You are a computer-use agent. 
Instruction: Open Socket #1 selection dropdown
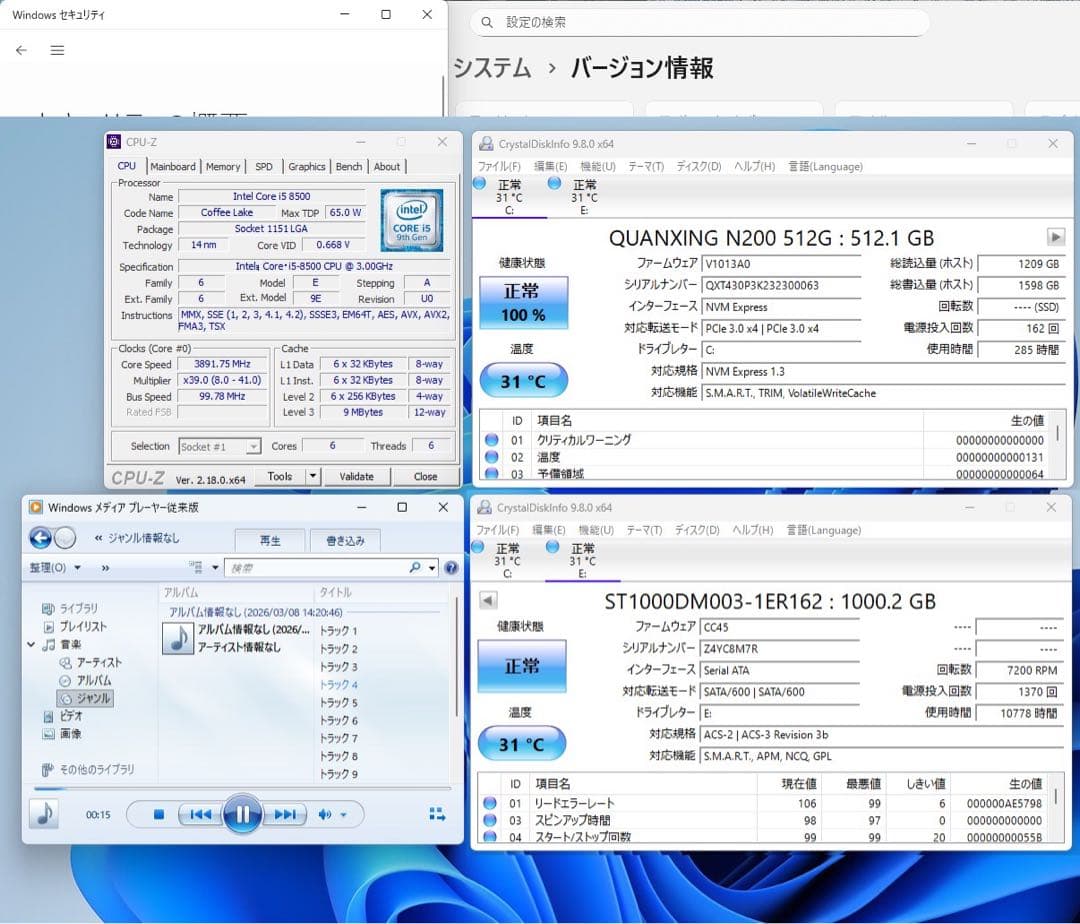point(219,447)
